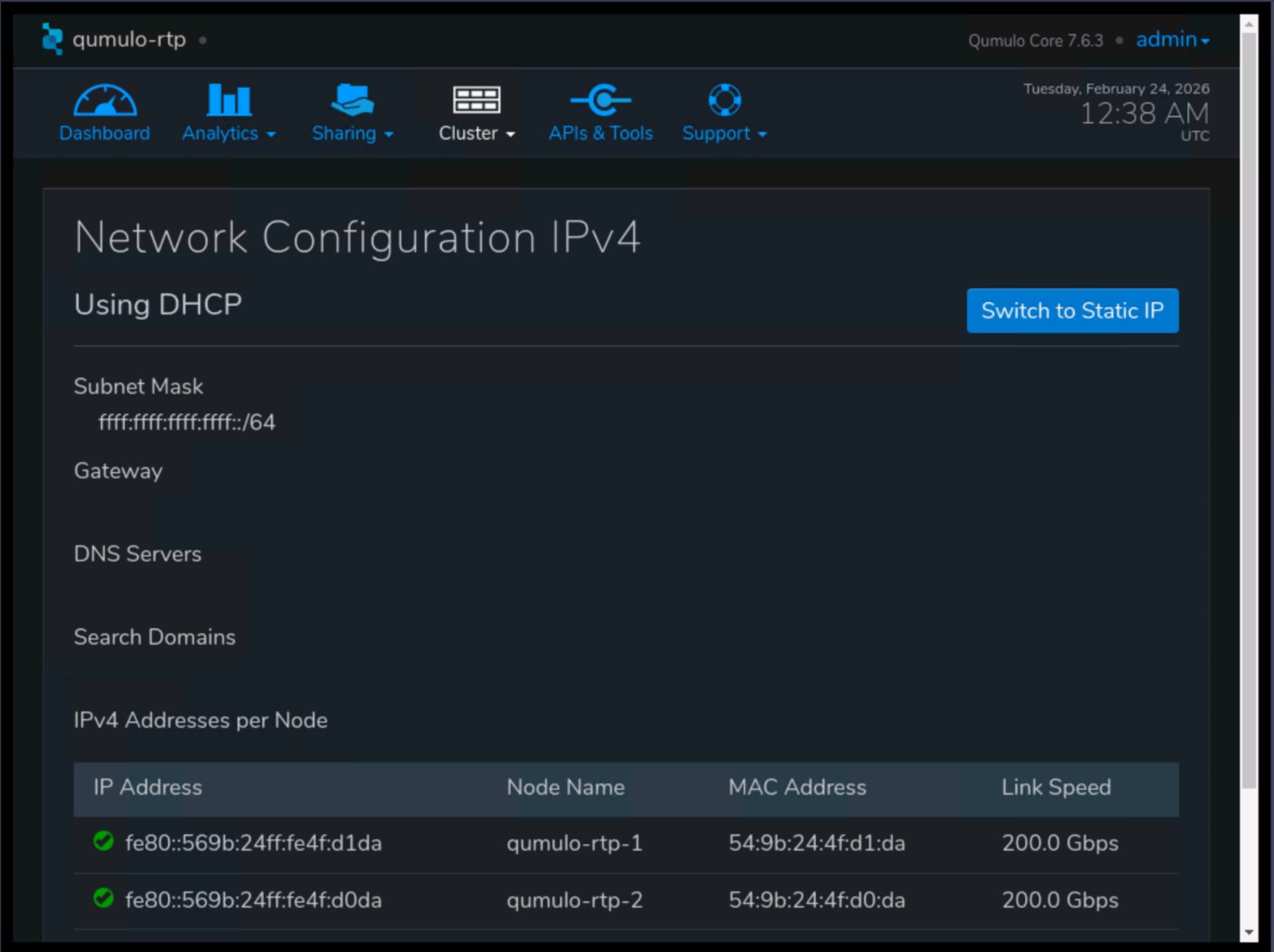Click the 12:38 AM clock display
This screenshot has width=1274, height=952.
click(x=1144, y=113)
